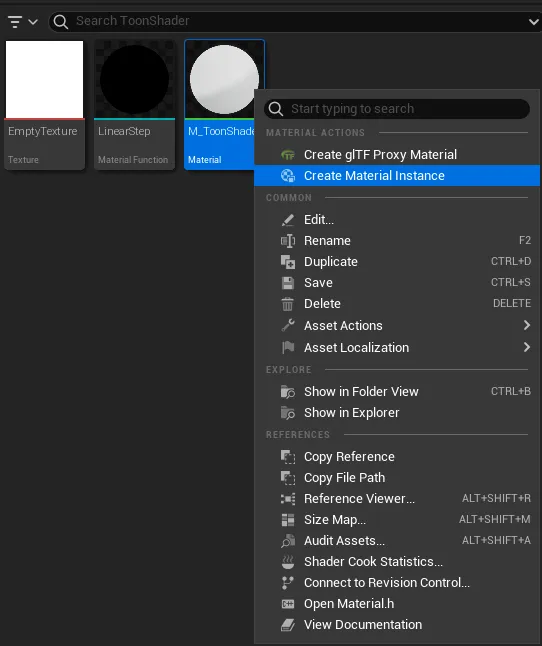Click the EmptyTexture asset name label
Screen dimensions: 542x646
pyautogui.click(x=42, y=131)
